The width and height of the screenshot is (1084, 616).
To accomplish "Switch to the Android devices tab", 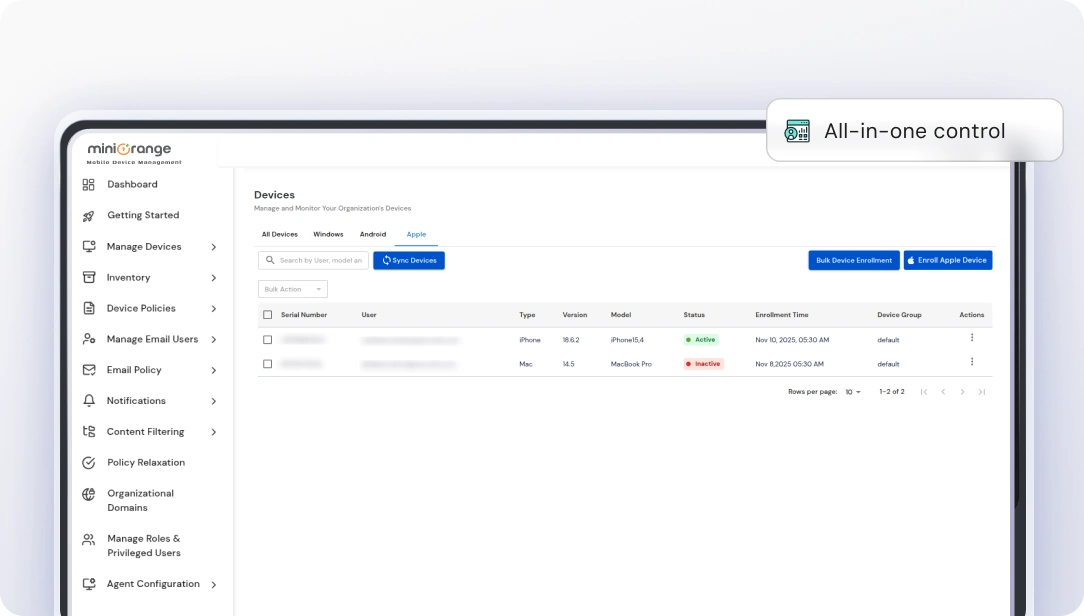I will [373, 234].
